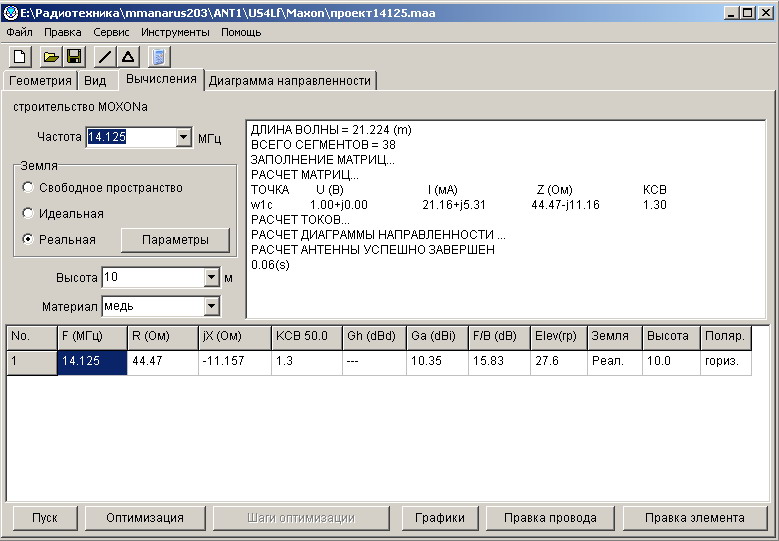Open the Высота height dropdown list
The image size is (779, 541).
(211, 278)
